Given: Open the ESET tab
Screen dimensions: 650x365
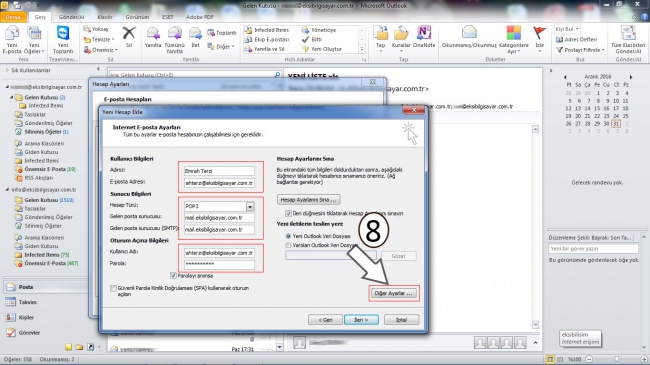Looking at the screenshot, I should [x=168, y=17].
